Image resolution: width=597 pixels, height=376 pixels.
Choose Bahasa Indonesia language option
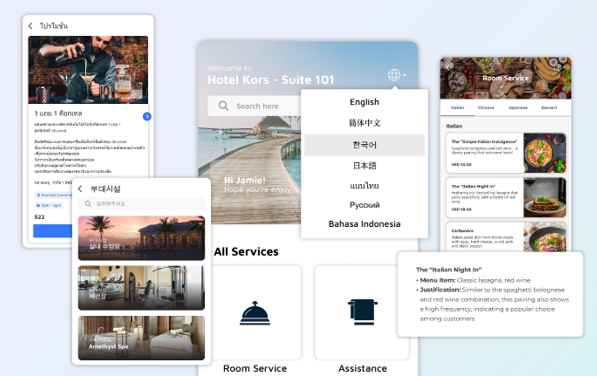pyautogui.click(x=364, y=224)
